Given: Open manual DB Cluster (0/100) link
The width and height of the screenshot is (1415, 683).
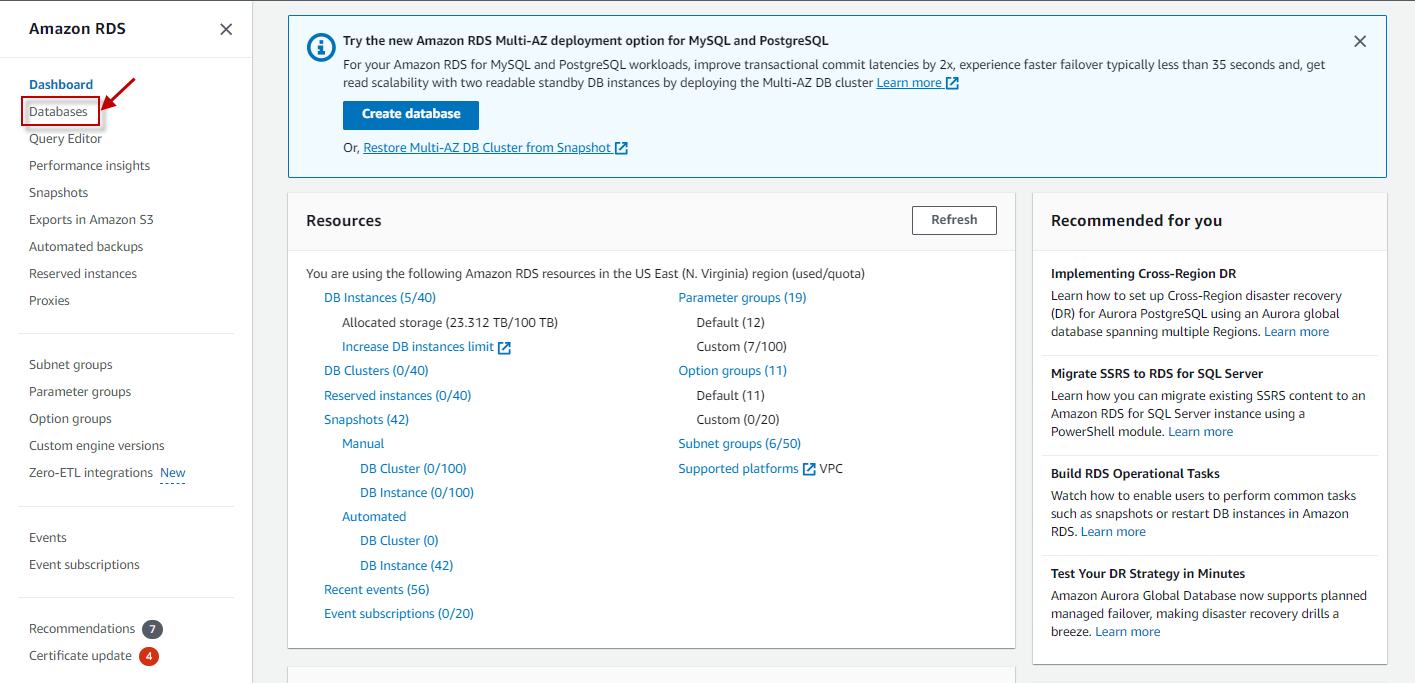Looking at the screenshot, I should pyautogui.click(x=413, y=469).
